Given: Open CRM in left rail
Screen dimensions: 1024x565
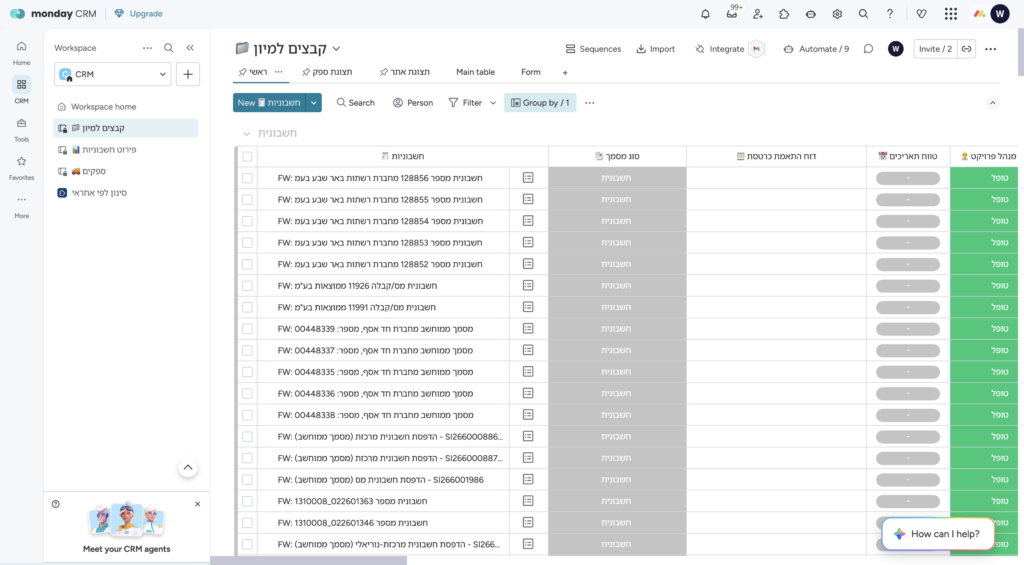Looking at the screenshot, I should pos(22,90).
